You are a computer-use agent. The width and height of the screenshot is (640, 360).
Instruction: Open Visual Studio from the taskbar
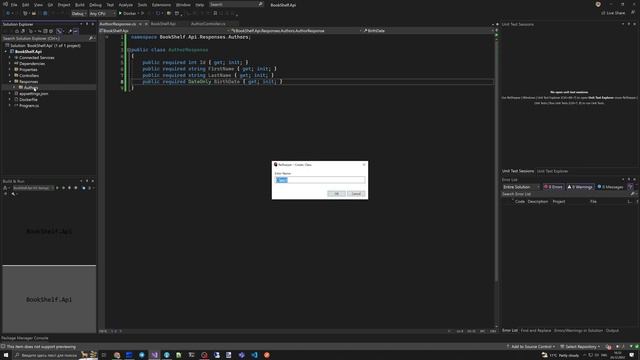coord(154,355)
